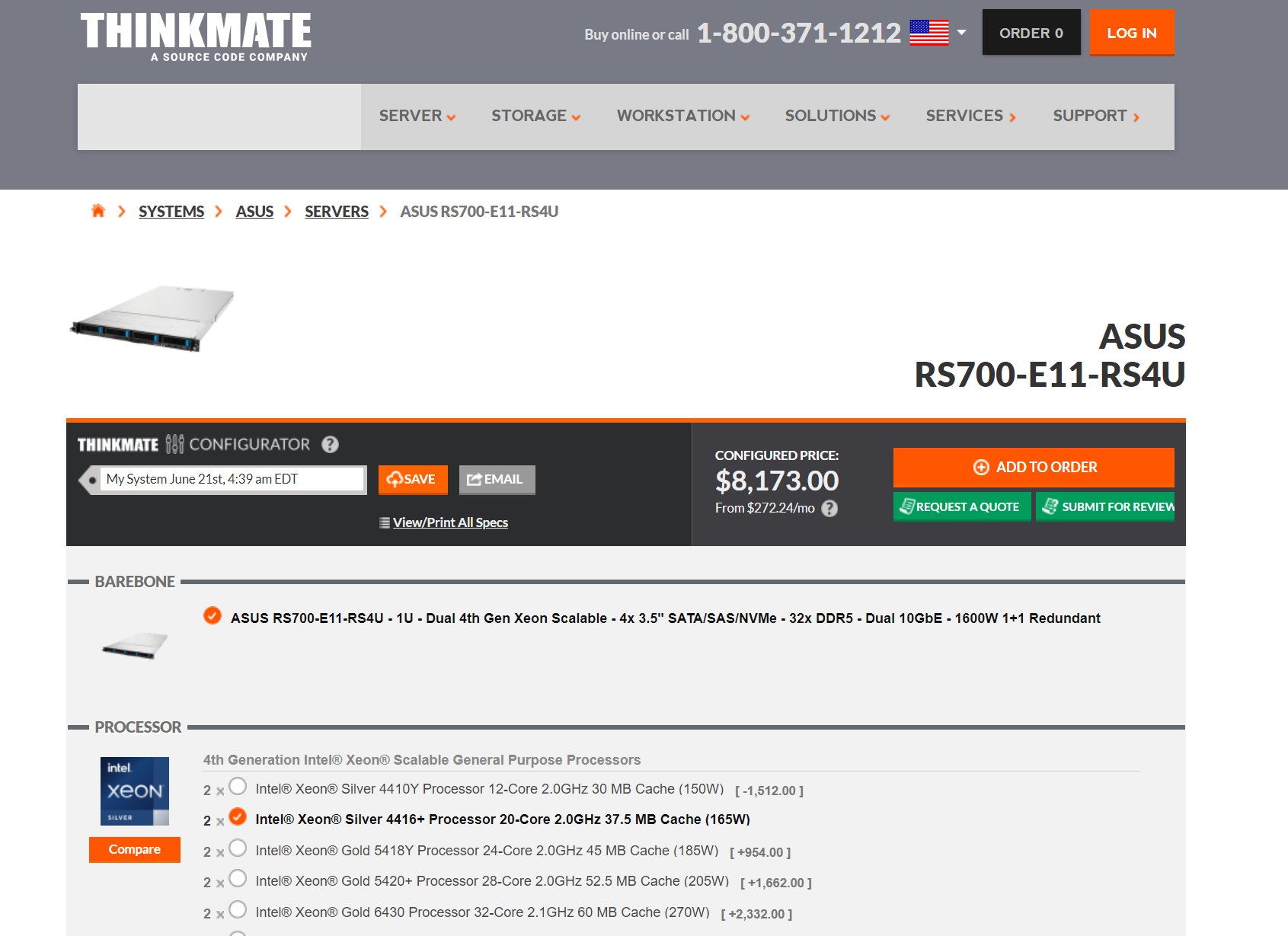Click the '[ -1,512.00 ]' price difference
Screen dimensions: 1288x936
[769, 791]
